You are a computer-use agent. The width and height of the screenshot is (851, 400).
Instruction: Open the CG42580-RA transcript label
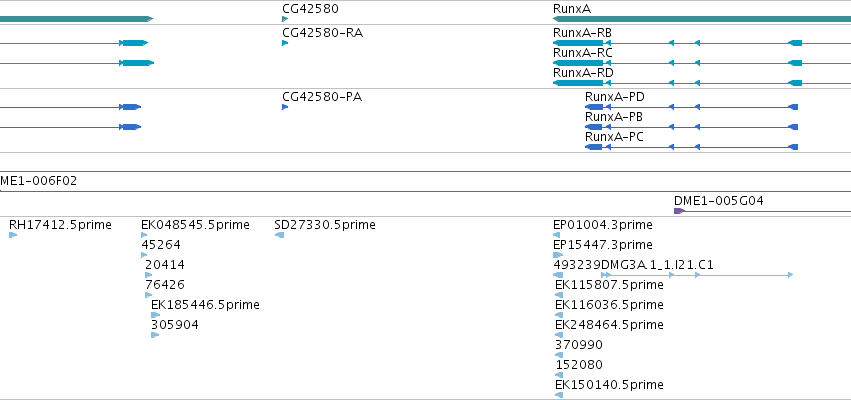[322, 33]
